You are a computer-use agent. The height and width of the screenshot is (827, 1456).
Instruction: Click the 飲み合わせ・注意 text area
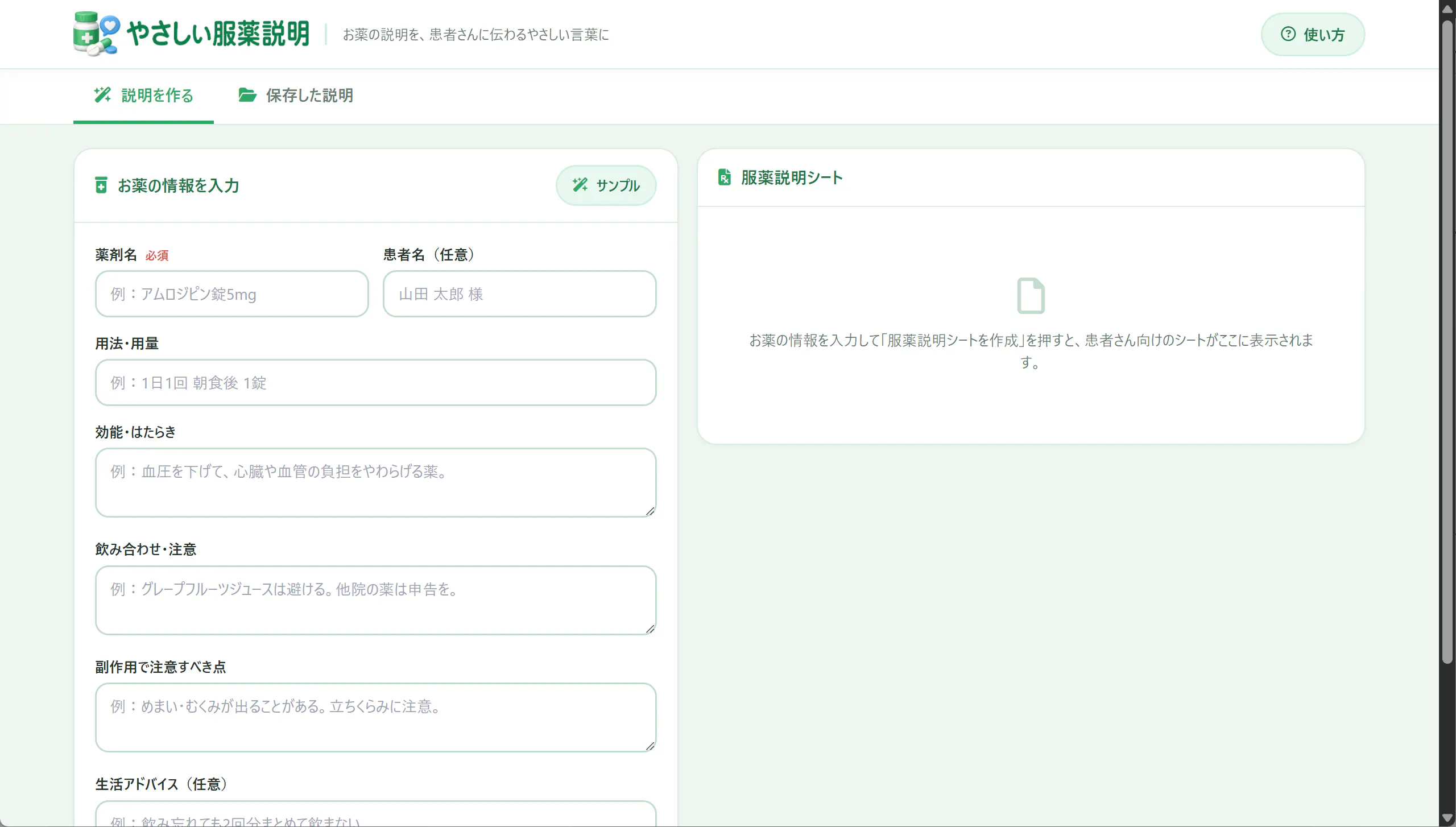[x=376, y=601]
